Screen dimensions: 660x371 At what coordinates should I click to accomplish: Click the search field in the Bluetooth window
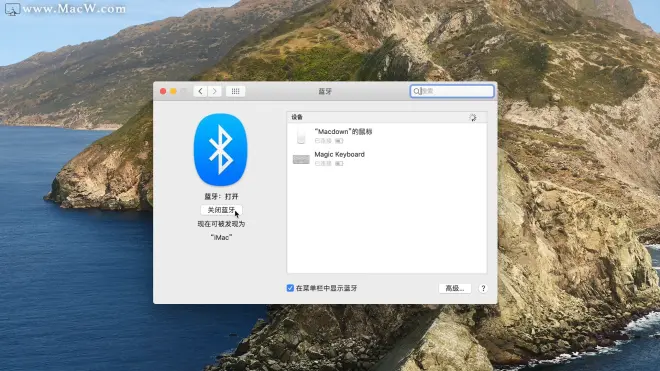coord(452,91)
